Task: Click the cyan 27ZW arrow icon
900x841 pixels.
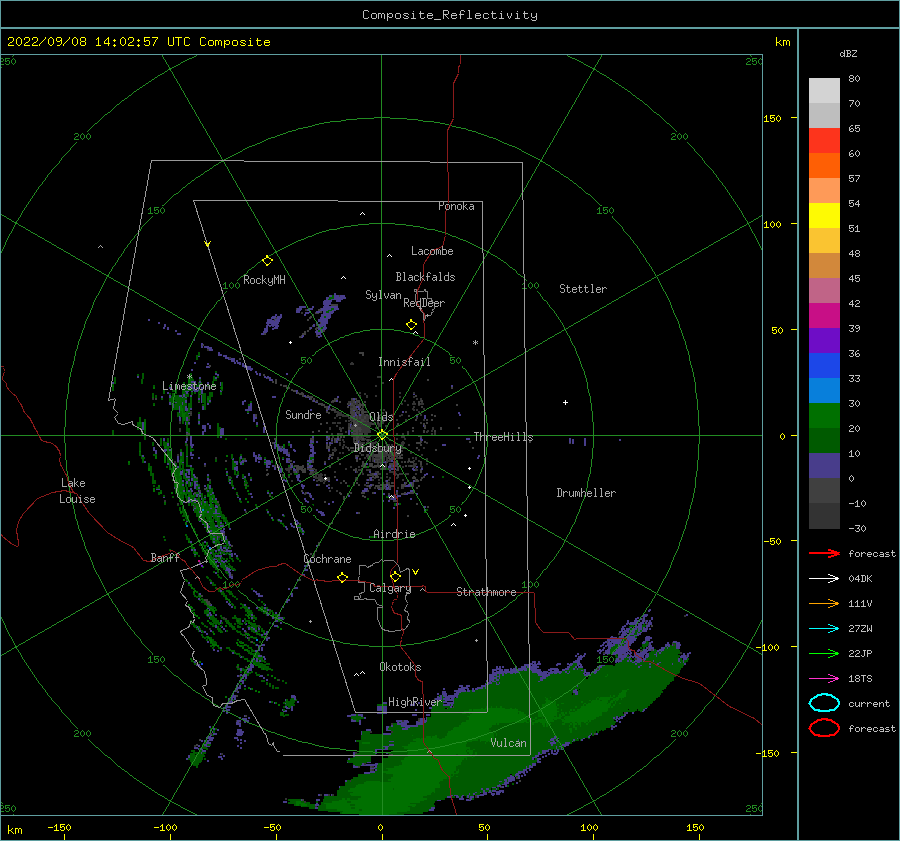Action: [824, 629]
